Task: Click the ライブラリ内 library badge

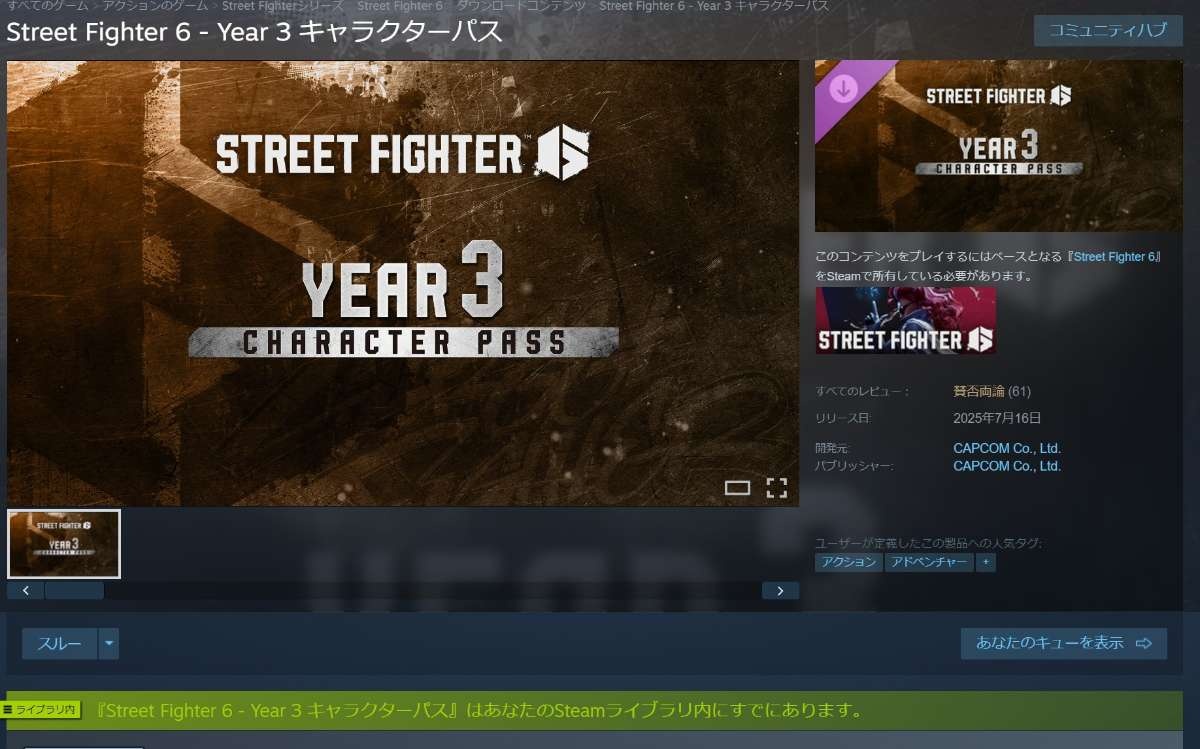Action: (40, 710)
